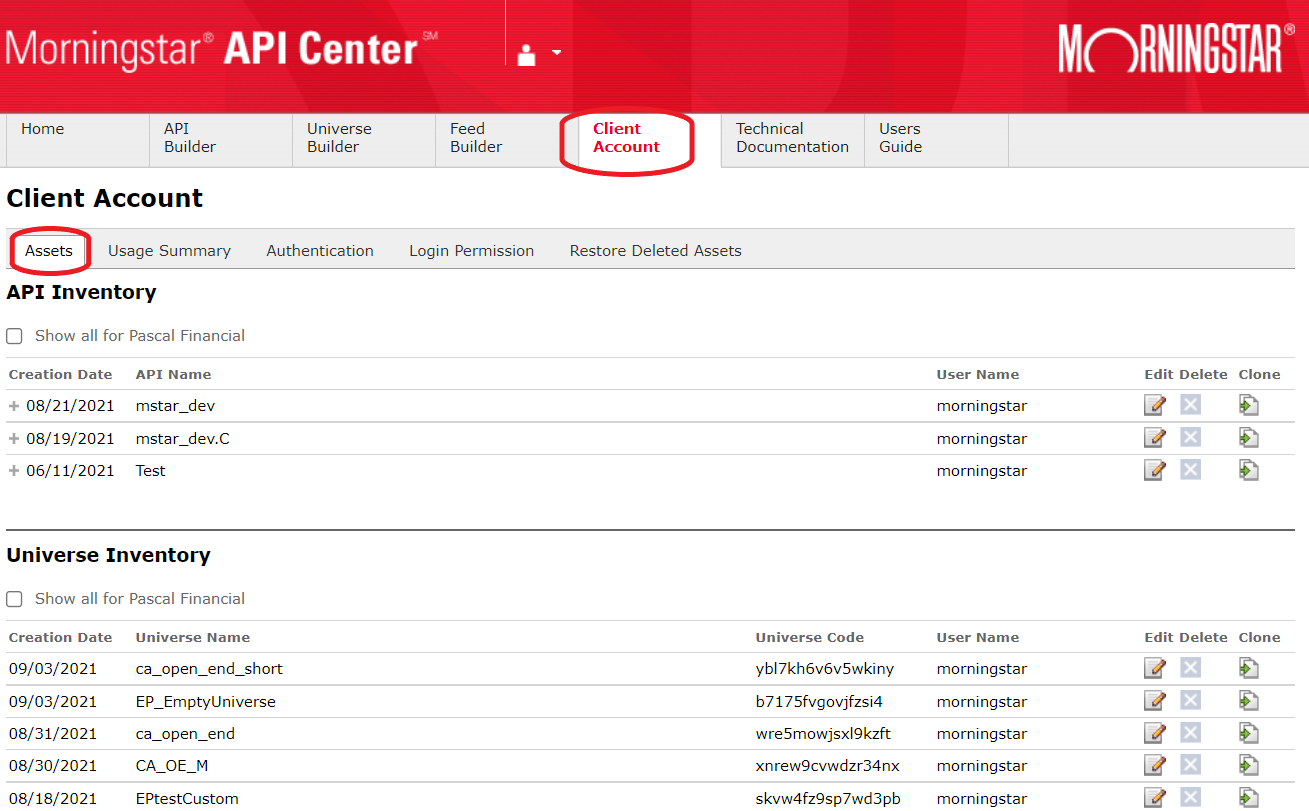Select the Assets sub-tab

tap(49, 251)
